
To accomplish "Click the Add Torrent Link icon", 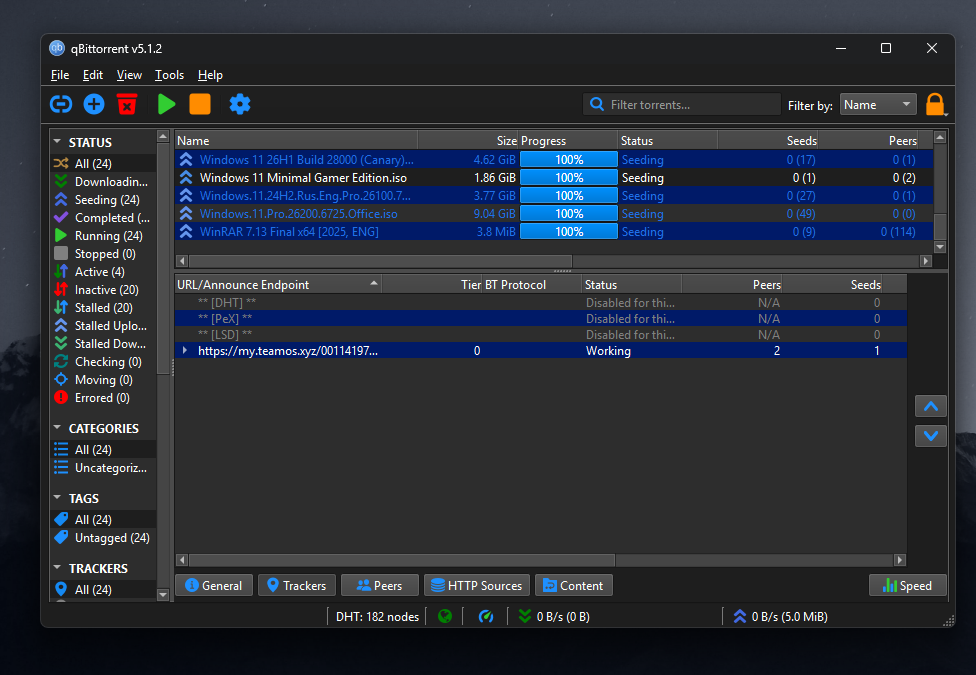I will click(x=61, y=104).
